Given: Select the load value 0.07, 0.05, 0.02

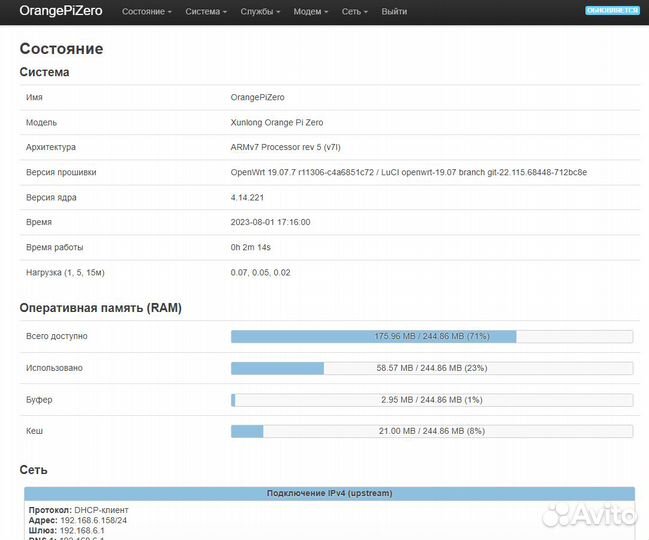Looking at the screenshot, I should coord(260,273).
